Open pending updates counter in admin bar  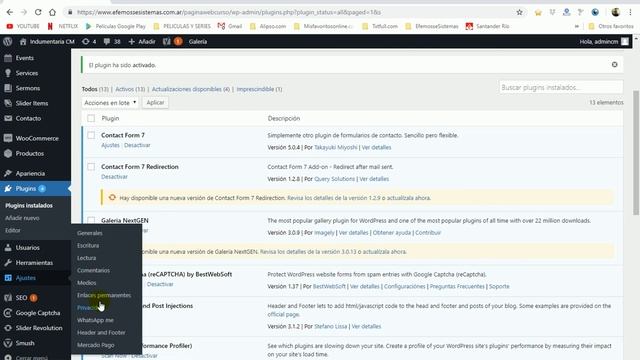tap(89, 41)
